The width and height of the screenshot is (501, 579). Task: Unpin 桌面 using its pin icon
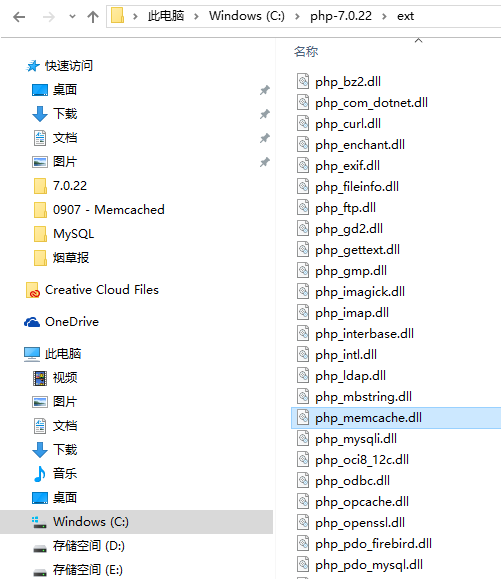click(x=264, y=90)
